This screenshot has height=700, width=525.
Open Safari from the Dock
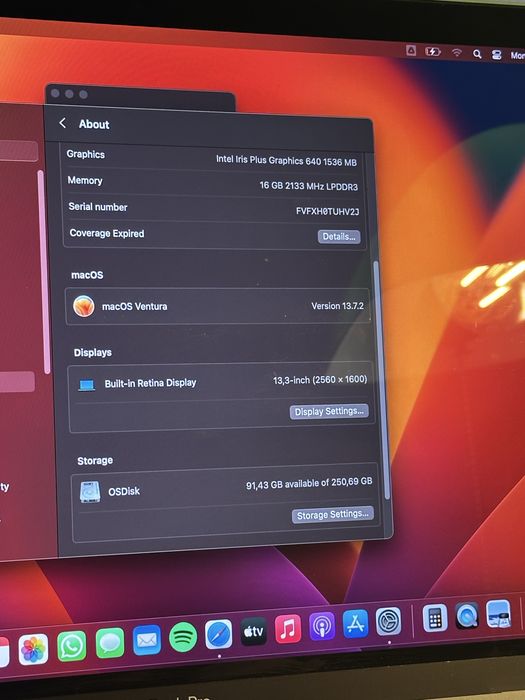[x=218, y=634]
